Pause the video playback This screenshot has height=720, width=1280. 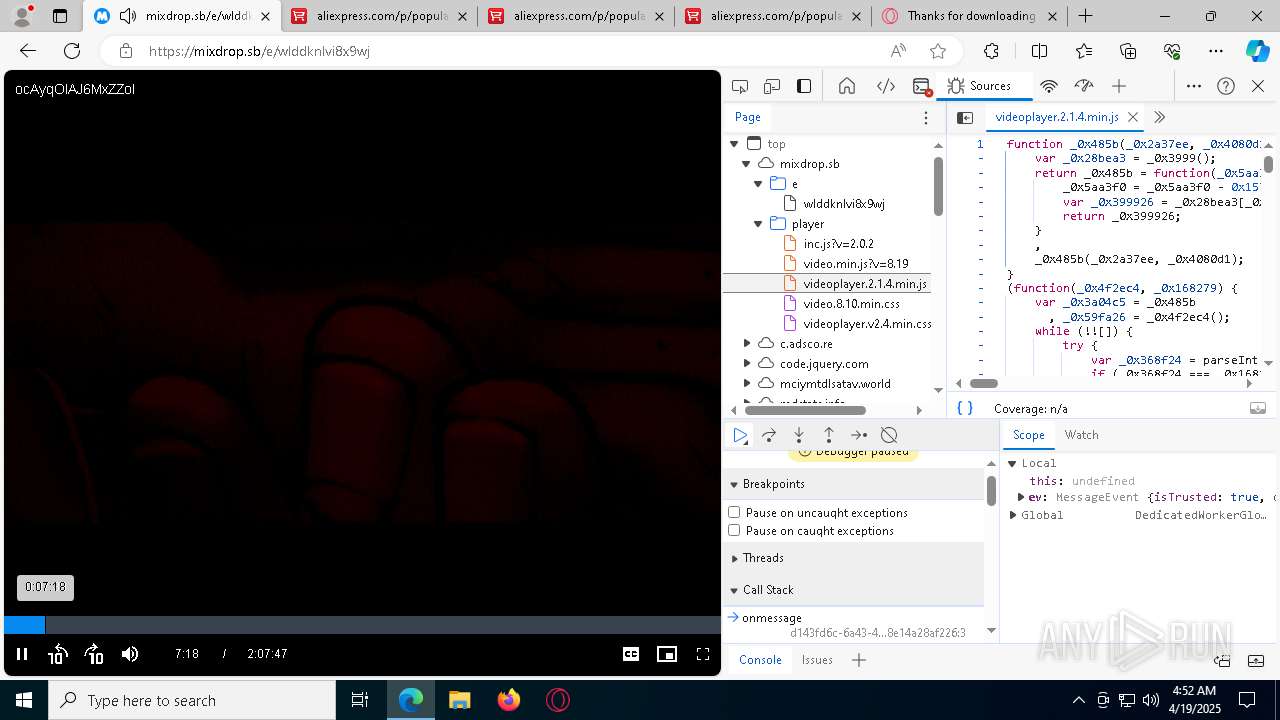[21, 654]
